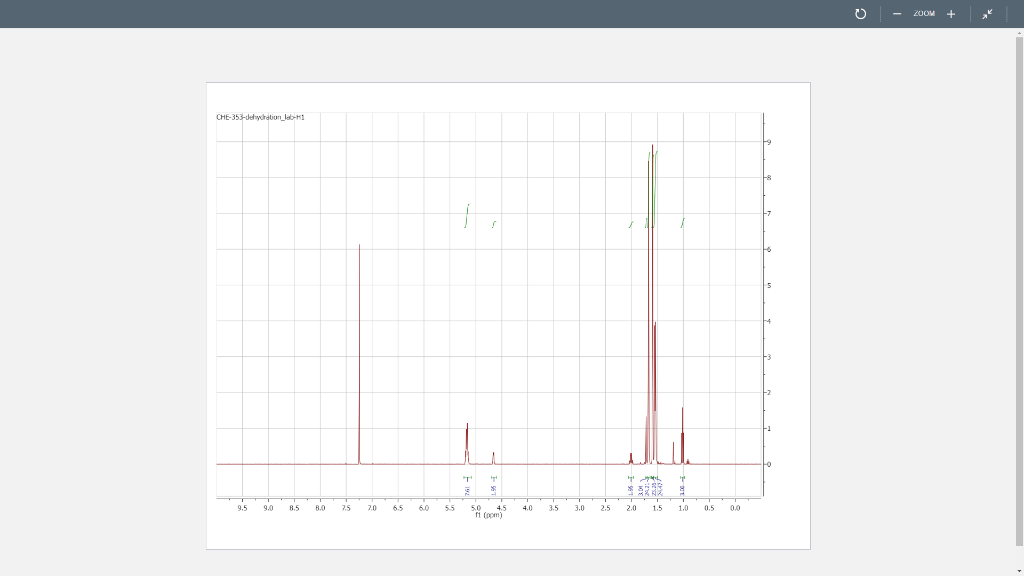Click the vertical scrollbar thumb

[1019, 291]
